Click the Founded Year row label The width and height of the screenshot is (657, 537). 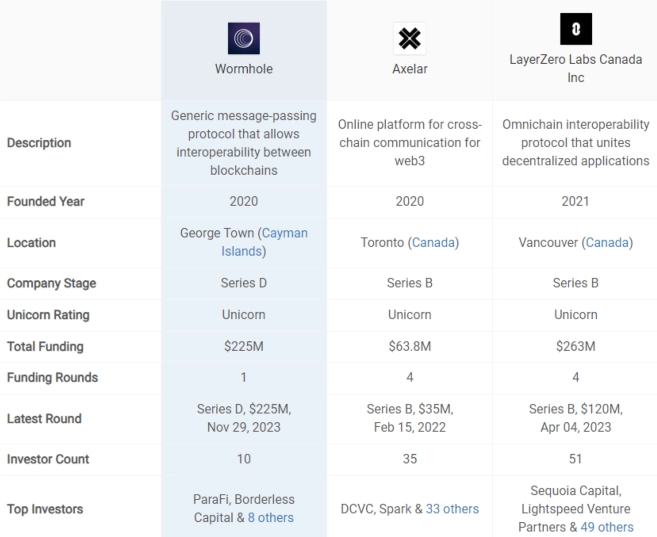tap(46, 201)
